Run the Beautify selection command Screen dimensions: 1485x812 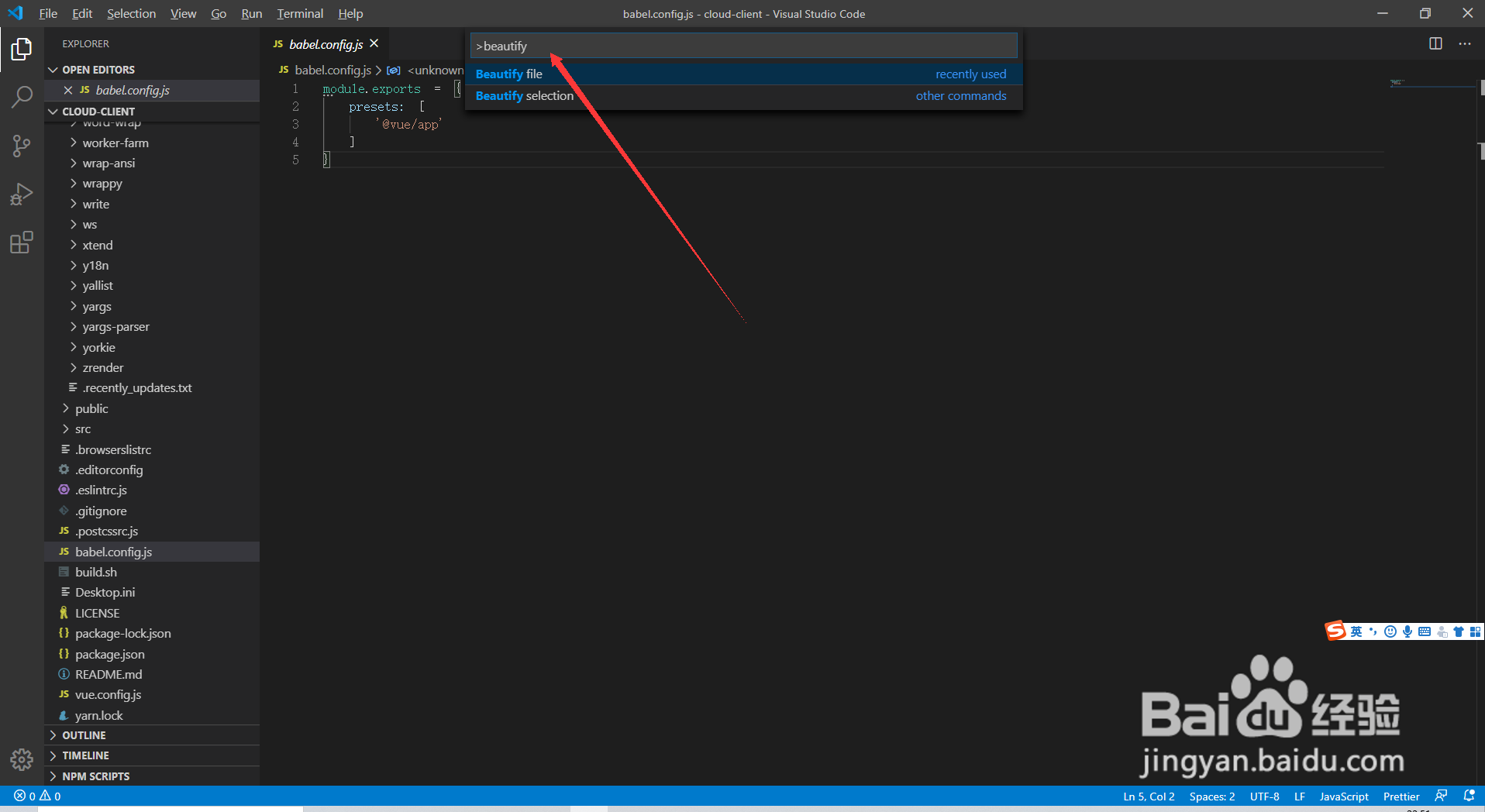click(744, 95)
